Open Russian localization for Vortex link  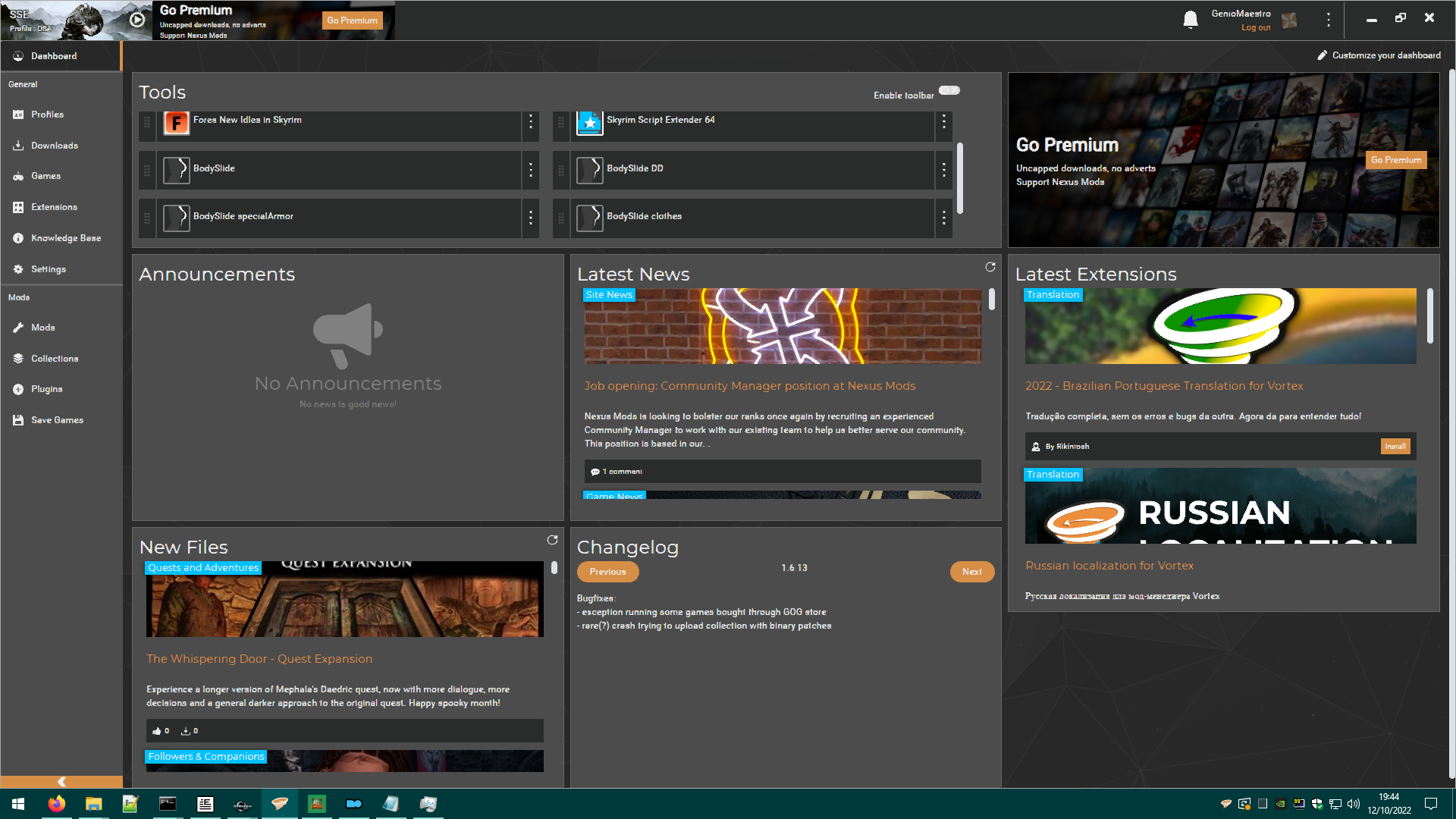(1109, 566)
